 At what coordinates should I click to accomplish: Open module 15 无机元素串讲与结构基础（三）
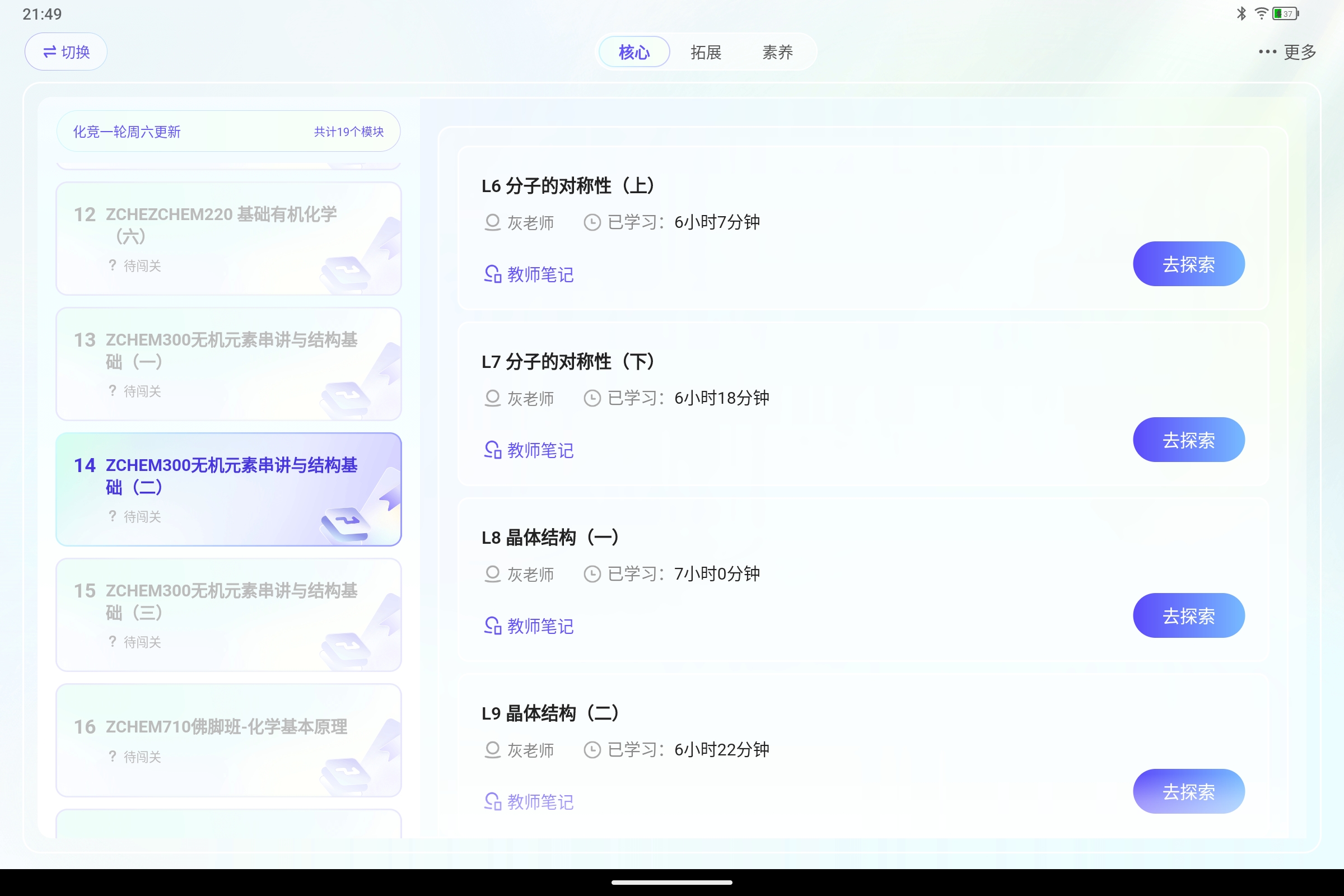(228, 615)
